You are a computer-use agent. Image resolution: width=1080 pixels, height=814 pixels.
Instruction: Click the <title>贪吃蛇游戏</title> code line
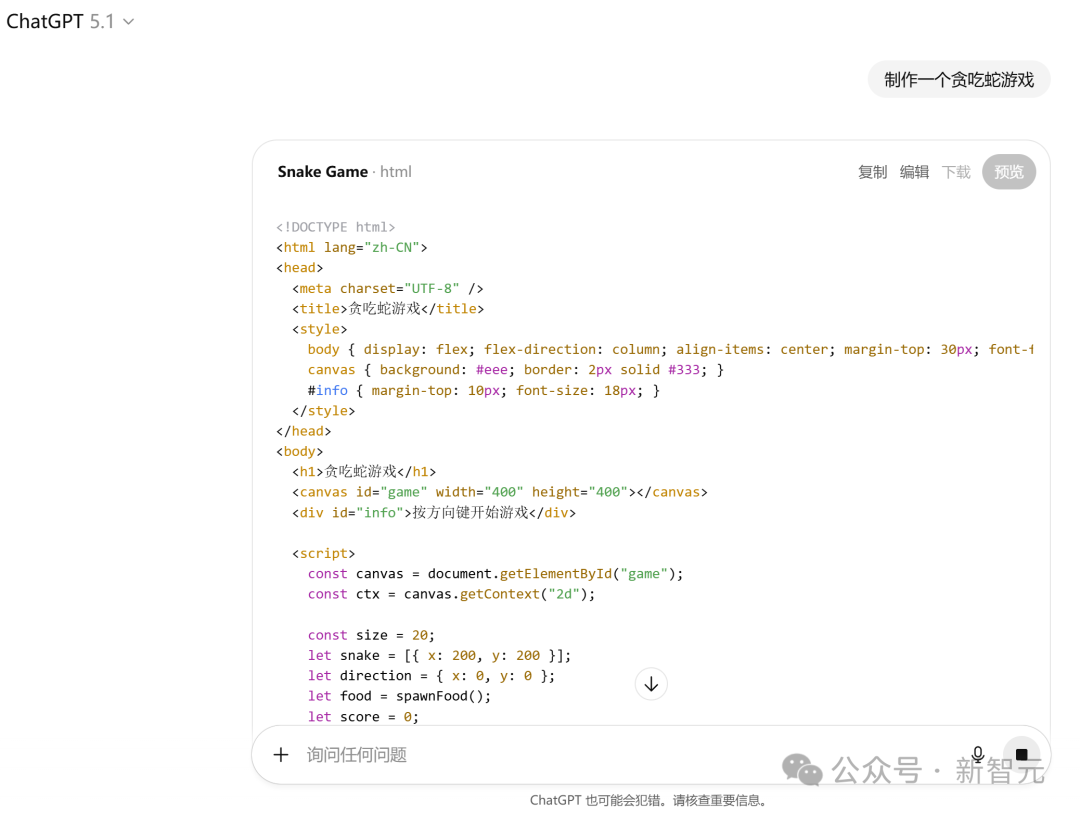coord(388,309)
